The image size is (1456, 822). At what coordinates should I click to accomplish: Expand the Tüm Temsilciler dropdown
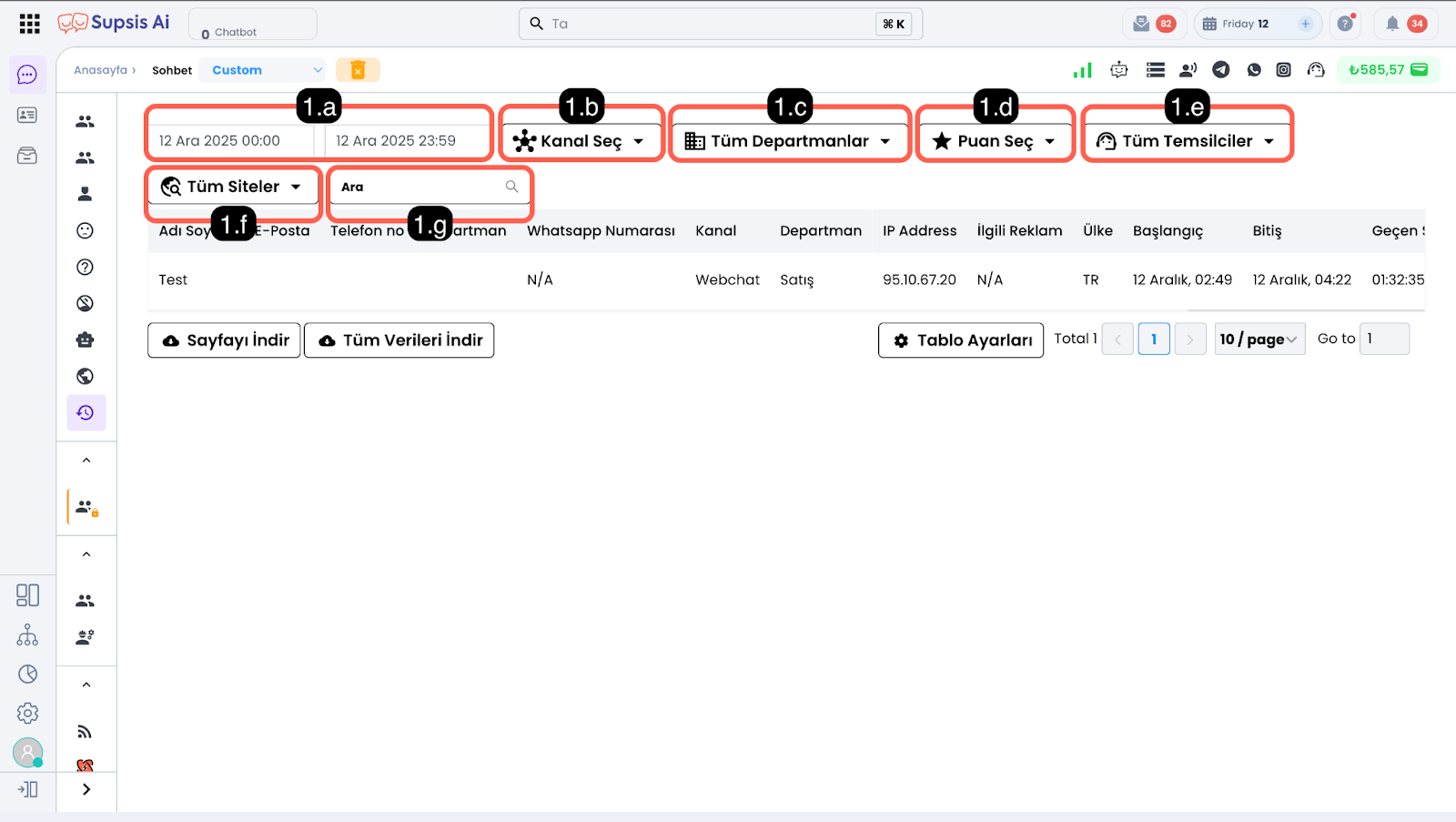pyautogui.click(x=1187, y=141)
